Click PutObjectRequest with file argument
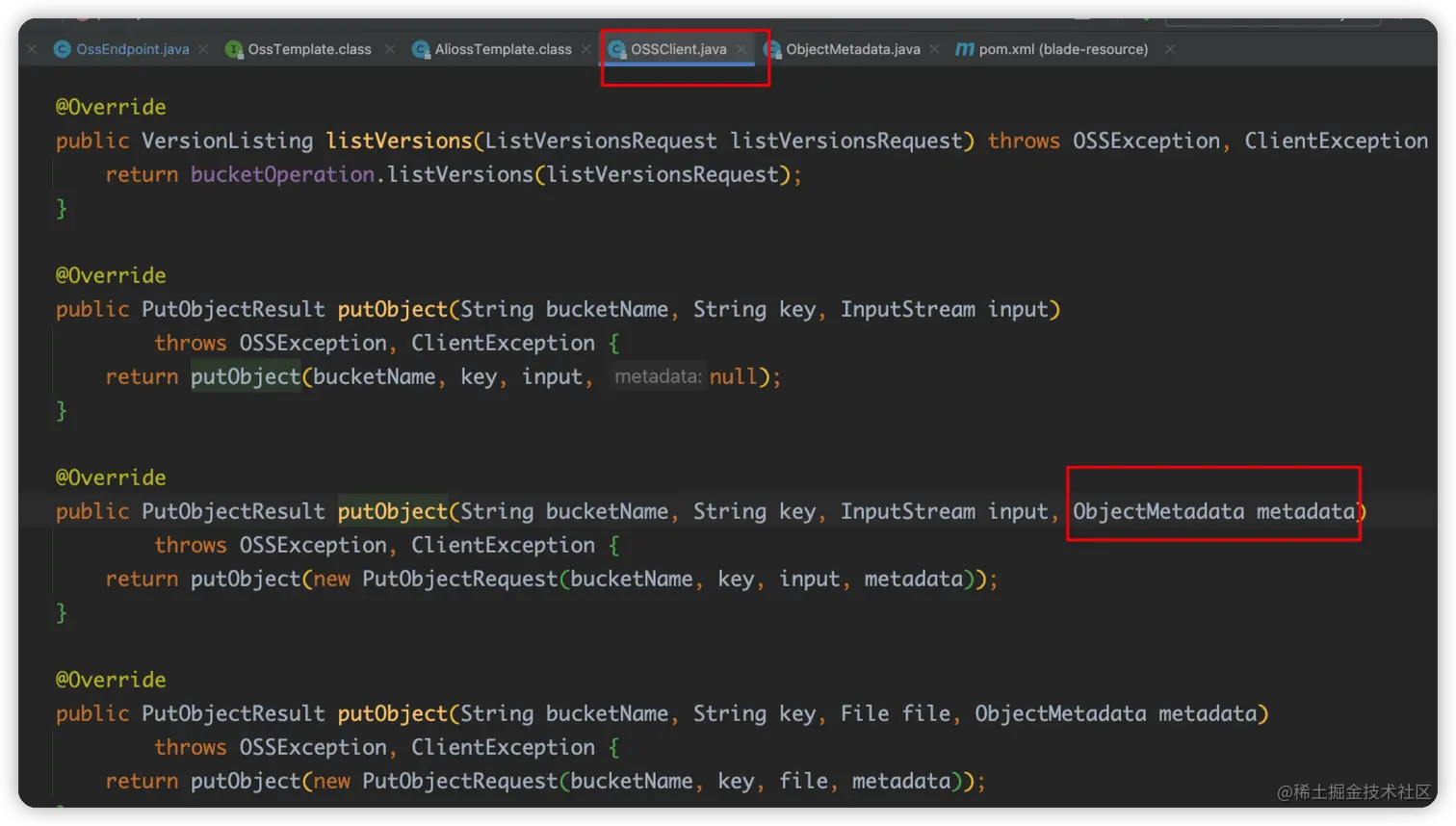Image resolution: width=1456 pixels, height=826 pixels. pos(460,781)
